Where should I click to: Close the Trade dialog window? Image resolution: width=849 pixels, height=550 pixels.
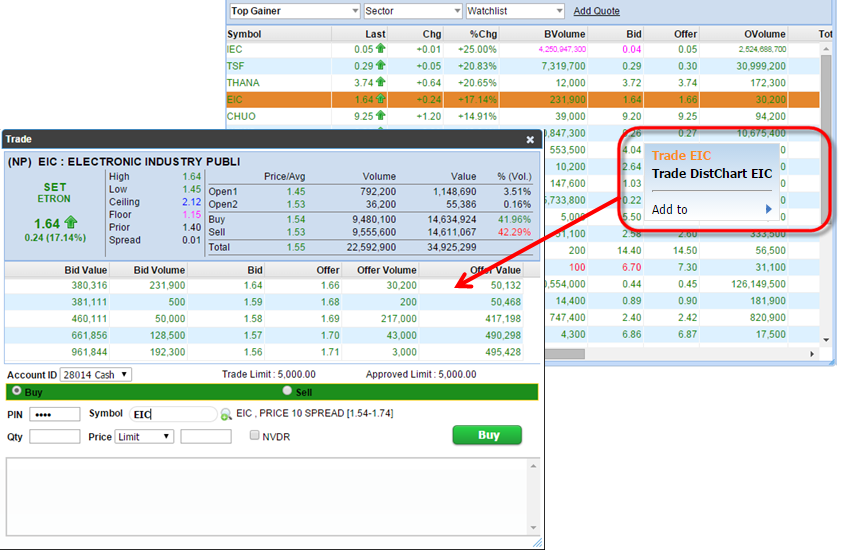pyautogui.click(x=530, y=140)
